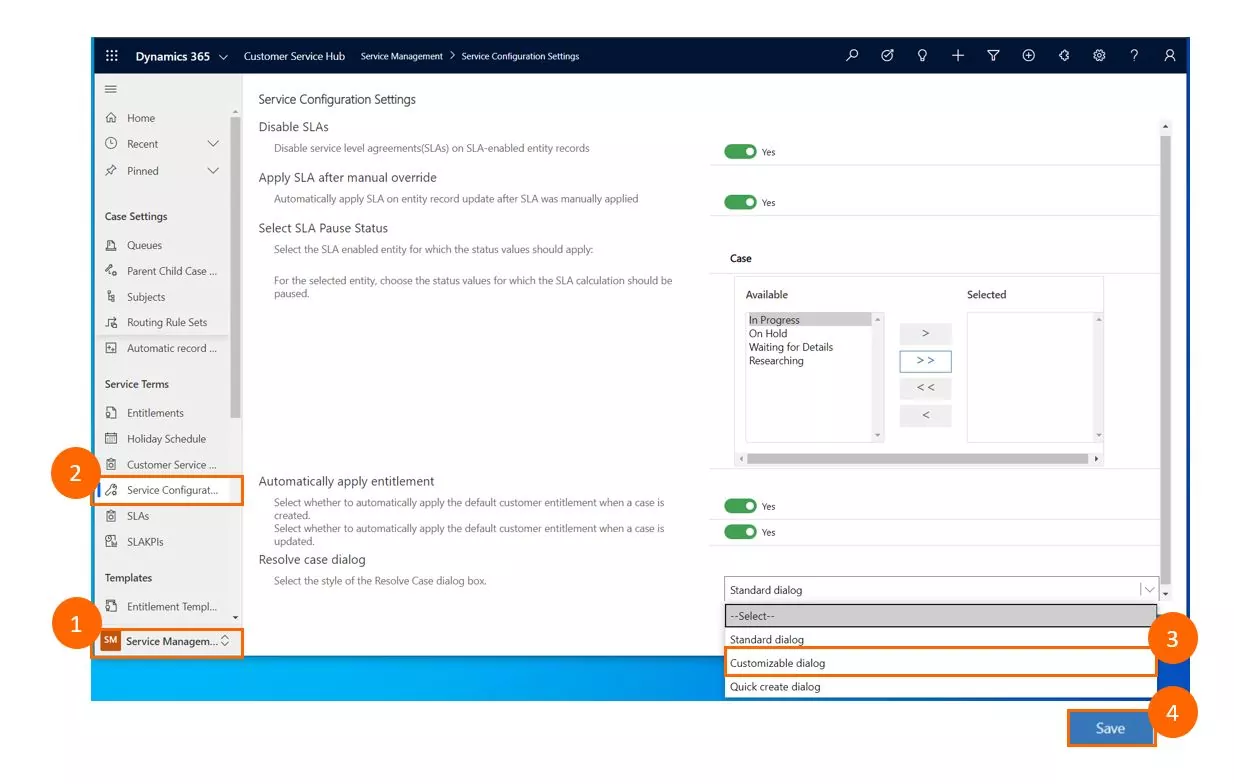Screen dimensions: 1234x784
Task: Open the user account profile icon
Action: (1169, 56)
